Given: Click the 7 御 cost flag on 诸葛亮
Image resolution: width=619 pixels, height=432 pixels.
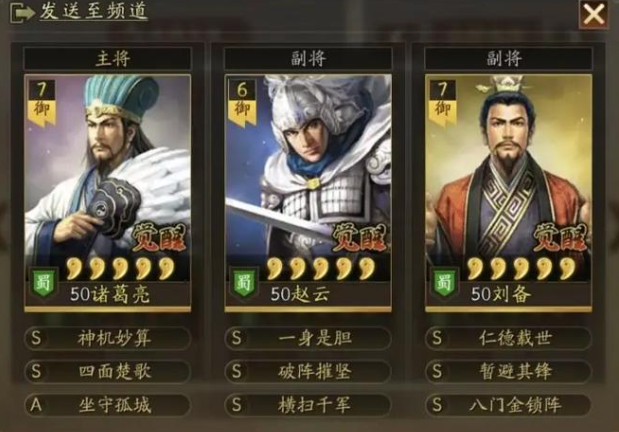Looking at the screenshot, I should [41, 102].
